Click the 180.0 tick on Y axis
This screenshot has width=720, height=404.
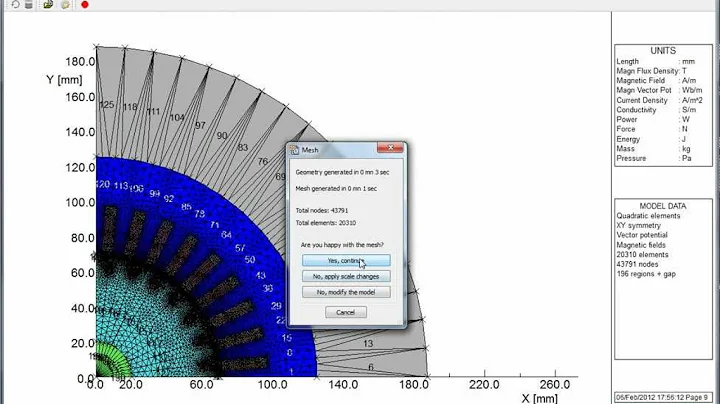click(x=80, y=62)
